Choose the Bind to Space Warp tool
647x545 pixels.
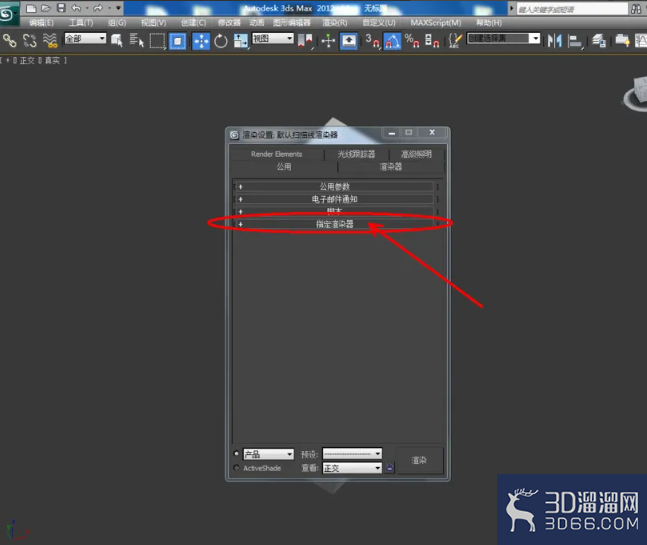coord(50,40)
